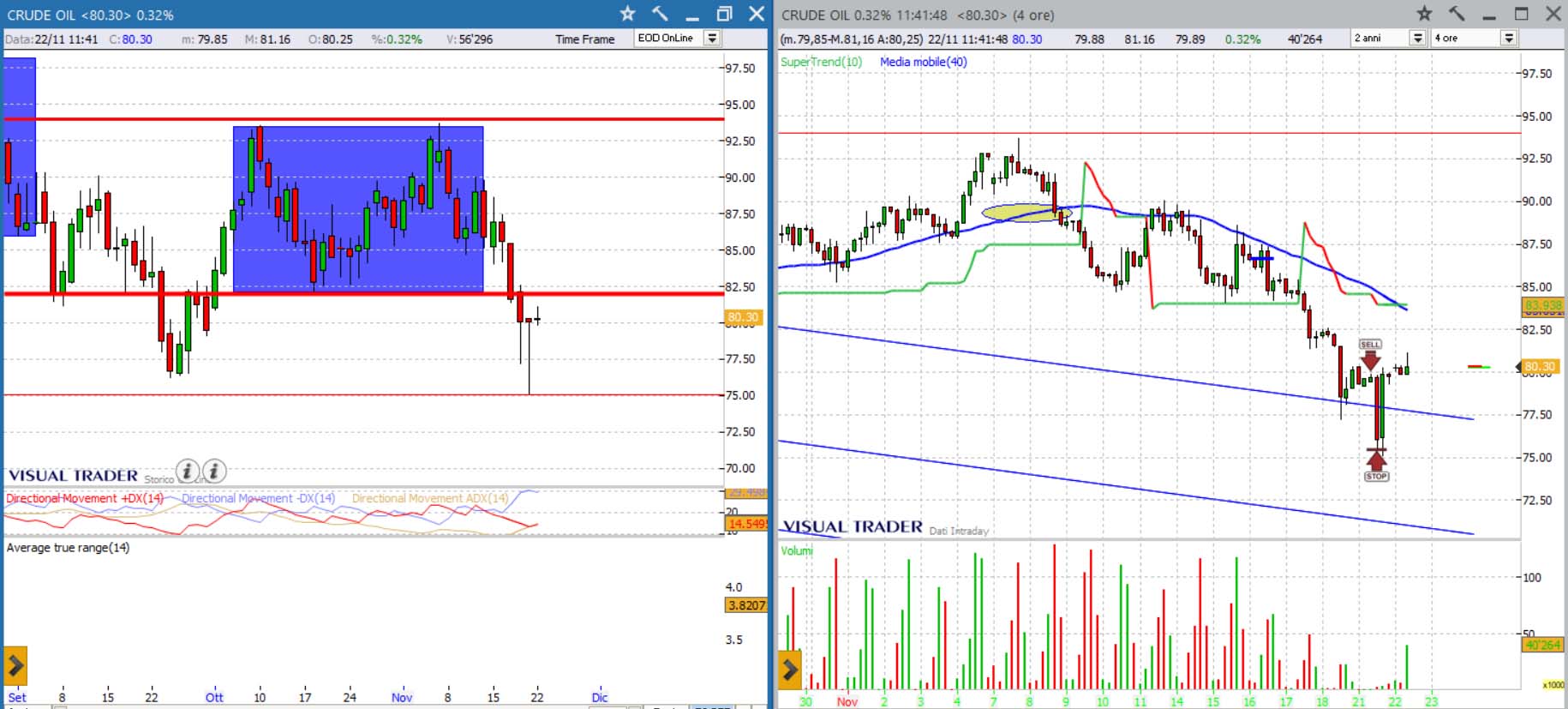This screenshot has width=1568, height=709.
Task: Click the favorite star icon in left chart window
Action: [x=627, y=14]
